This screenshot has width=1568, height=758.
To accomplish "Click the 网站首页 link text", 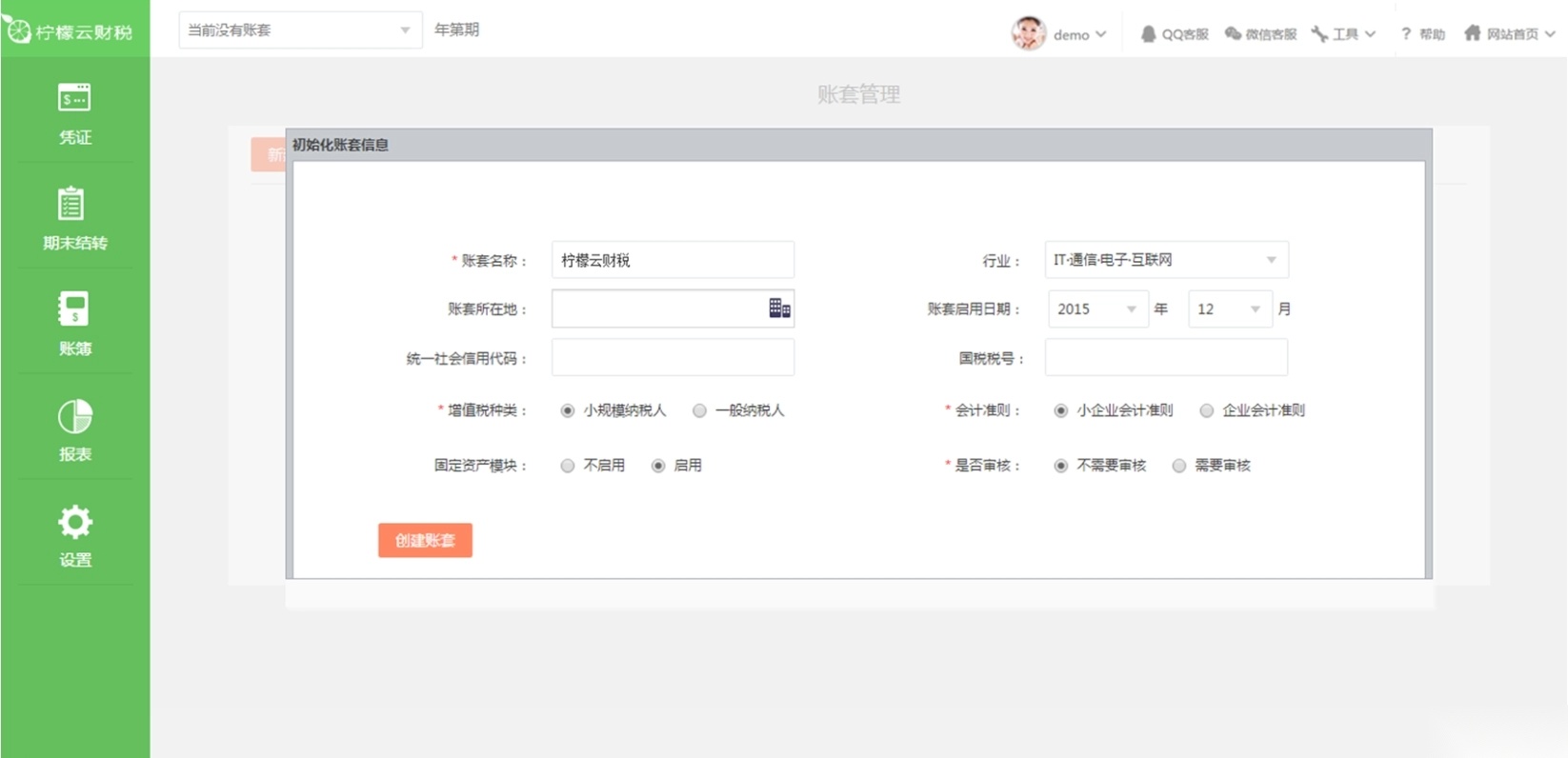I will pyautogui.click(x=1513, y=34).
